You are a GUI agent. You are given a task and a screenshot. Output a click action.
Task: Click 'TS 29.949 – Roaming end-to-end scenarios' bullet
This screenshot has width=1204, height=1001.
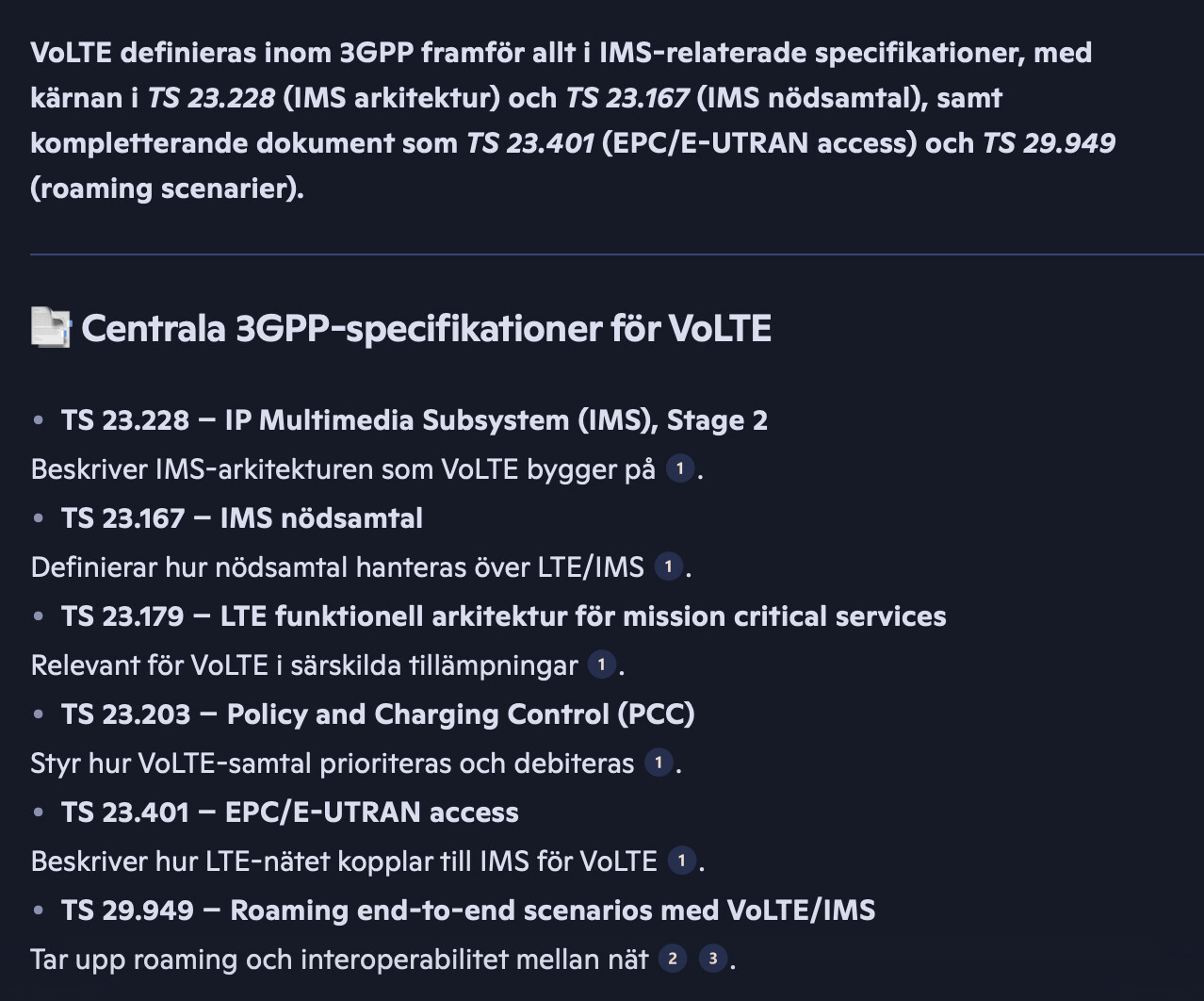468,910
